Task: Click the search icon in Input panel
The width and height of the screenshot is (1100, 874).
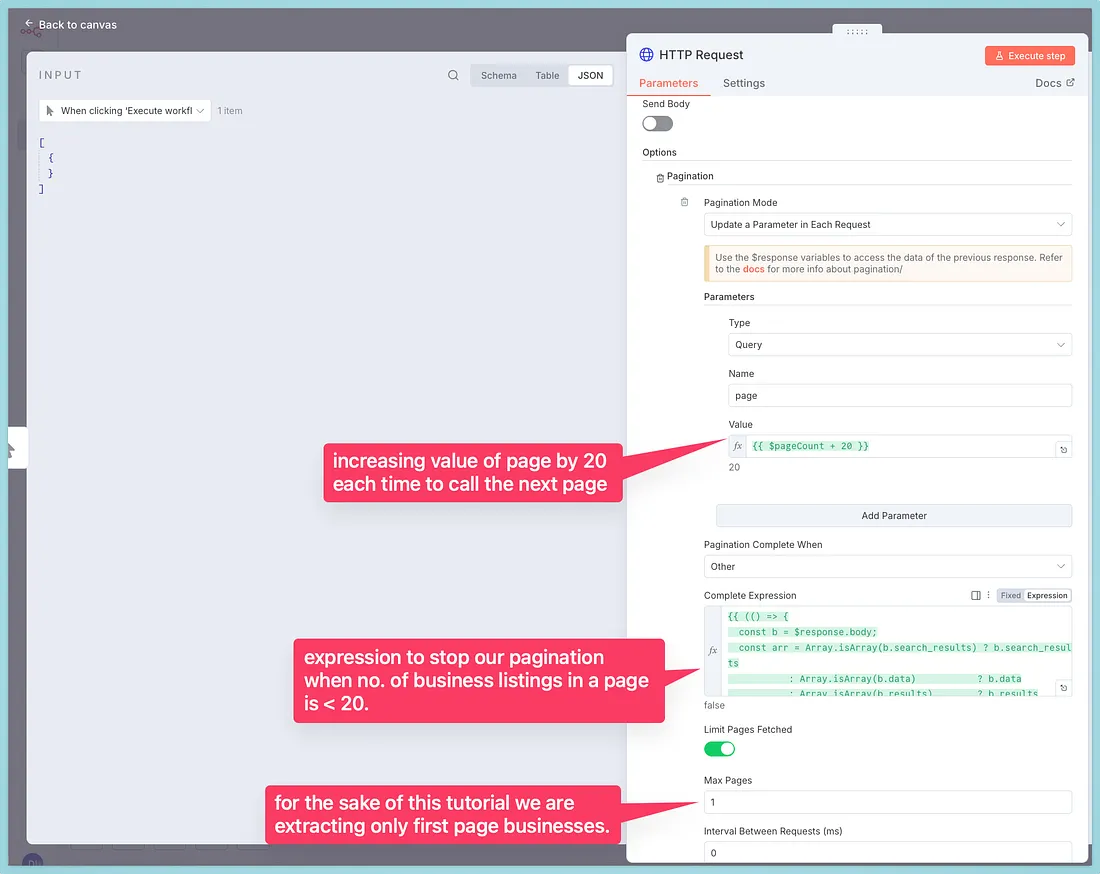Action: (453, 75)
